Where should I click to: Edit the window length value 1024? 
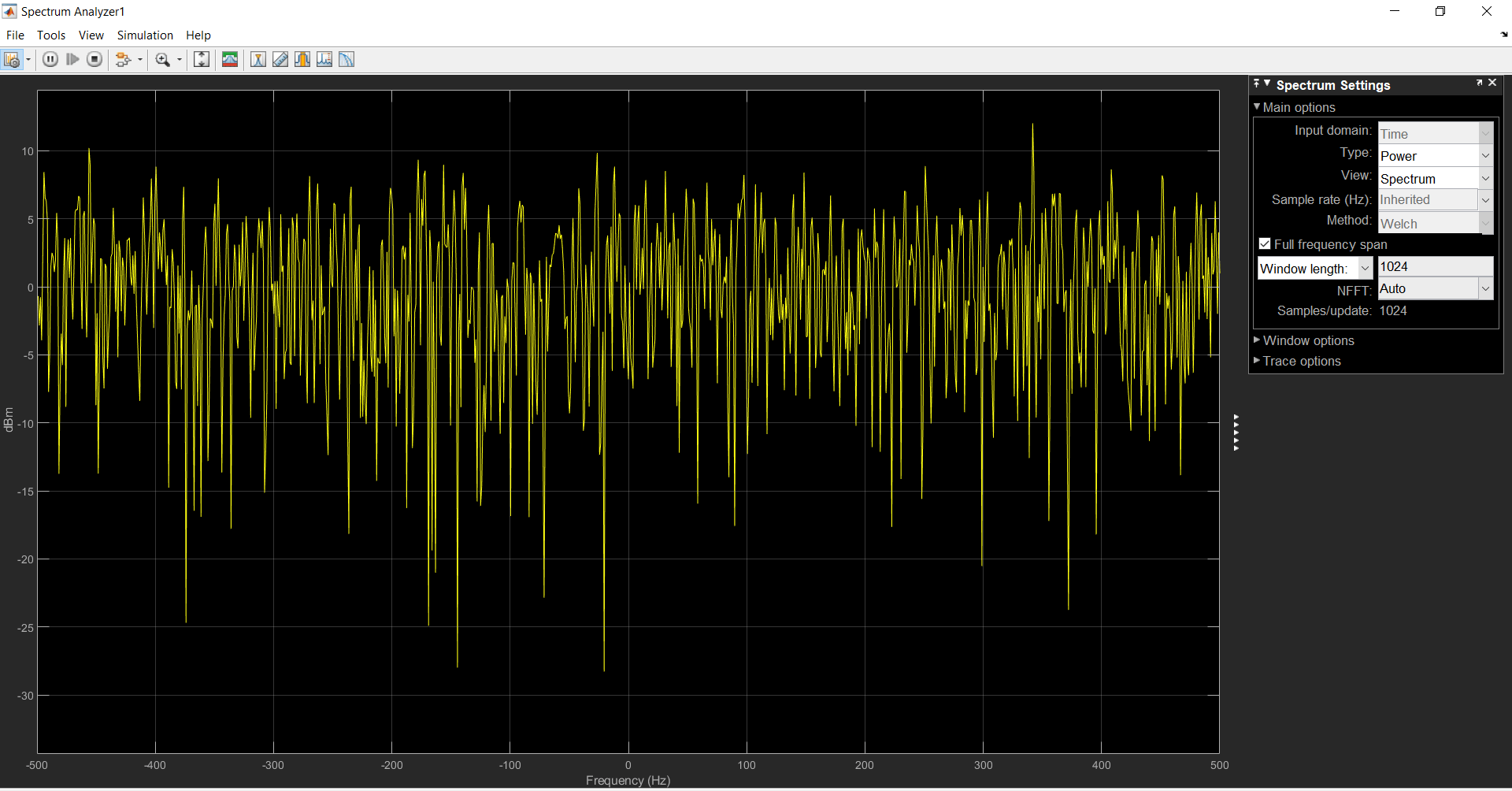tap(1436, 266)
